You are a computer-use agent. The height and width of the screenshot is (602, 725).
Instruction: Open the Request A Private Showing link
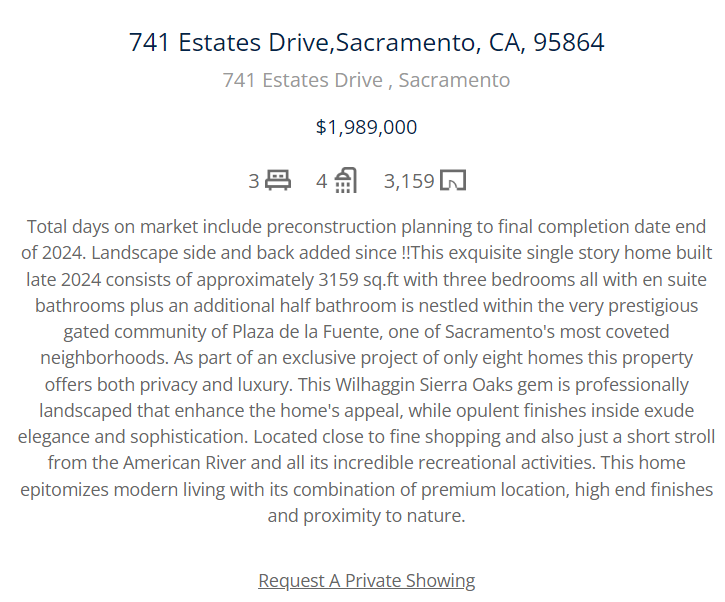tap(366, 580)
